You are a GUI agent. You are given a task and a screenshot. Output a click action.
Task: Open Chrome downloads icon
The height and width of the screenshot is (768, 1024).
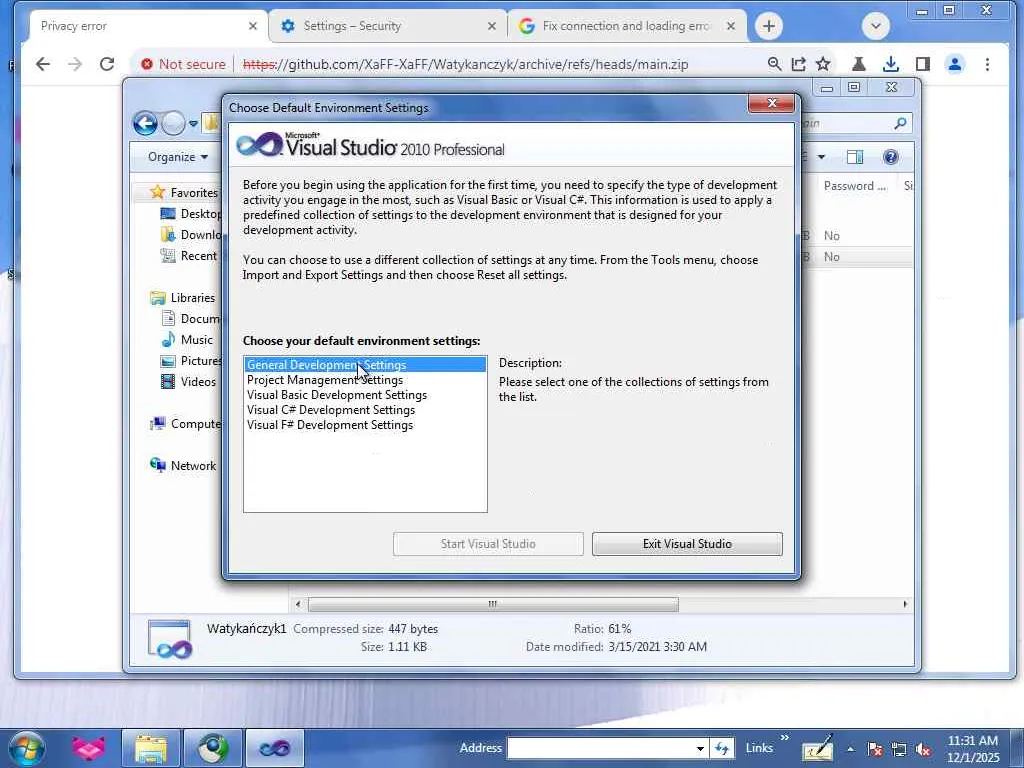[890, 64]
